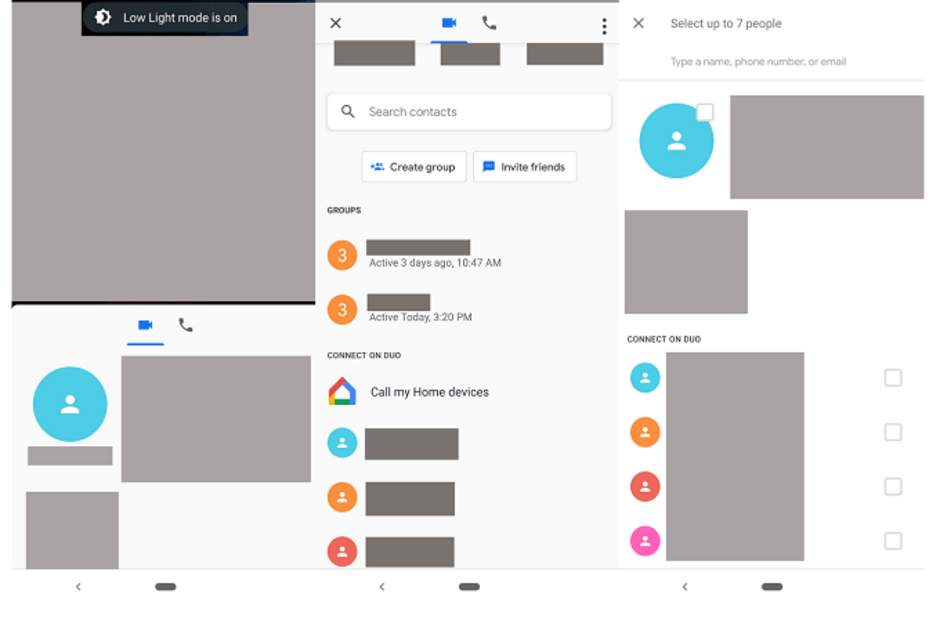Tap the Search contacts field
Image resolution: width=940 pixels, height=627 pixels.
(x=468, y=111)
